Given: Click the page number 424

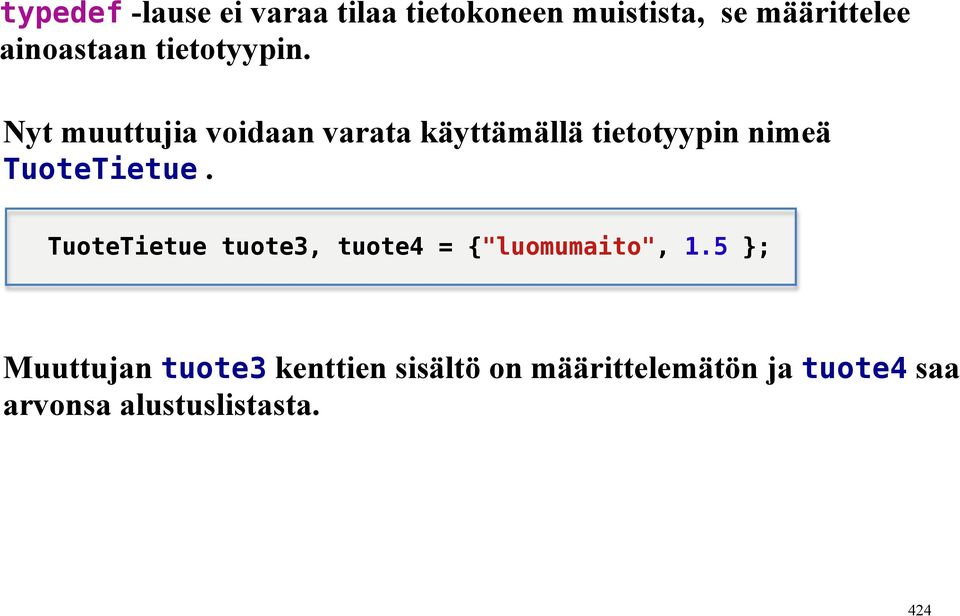Looking at the screenshot, I should 920,609.
